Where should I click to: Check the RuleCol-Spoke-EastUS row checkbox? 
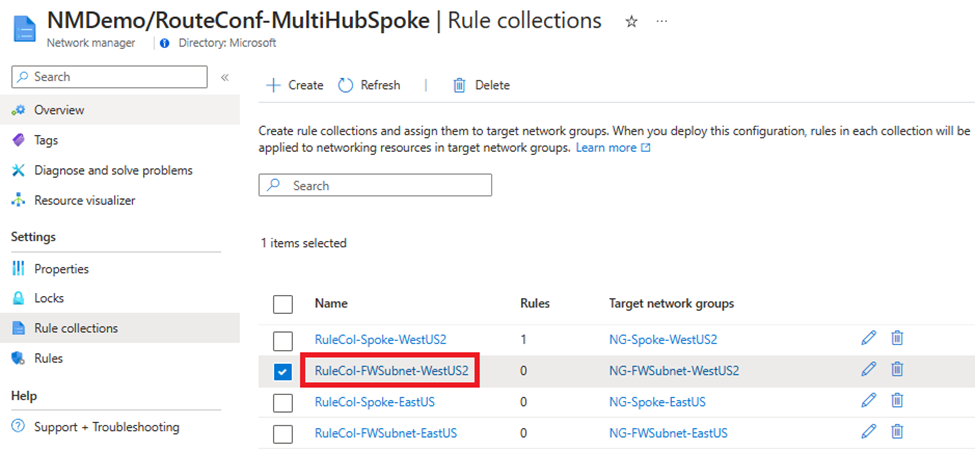(x=283, y=402)
